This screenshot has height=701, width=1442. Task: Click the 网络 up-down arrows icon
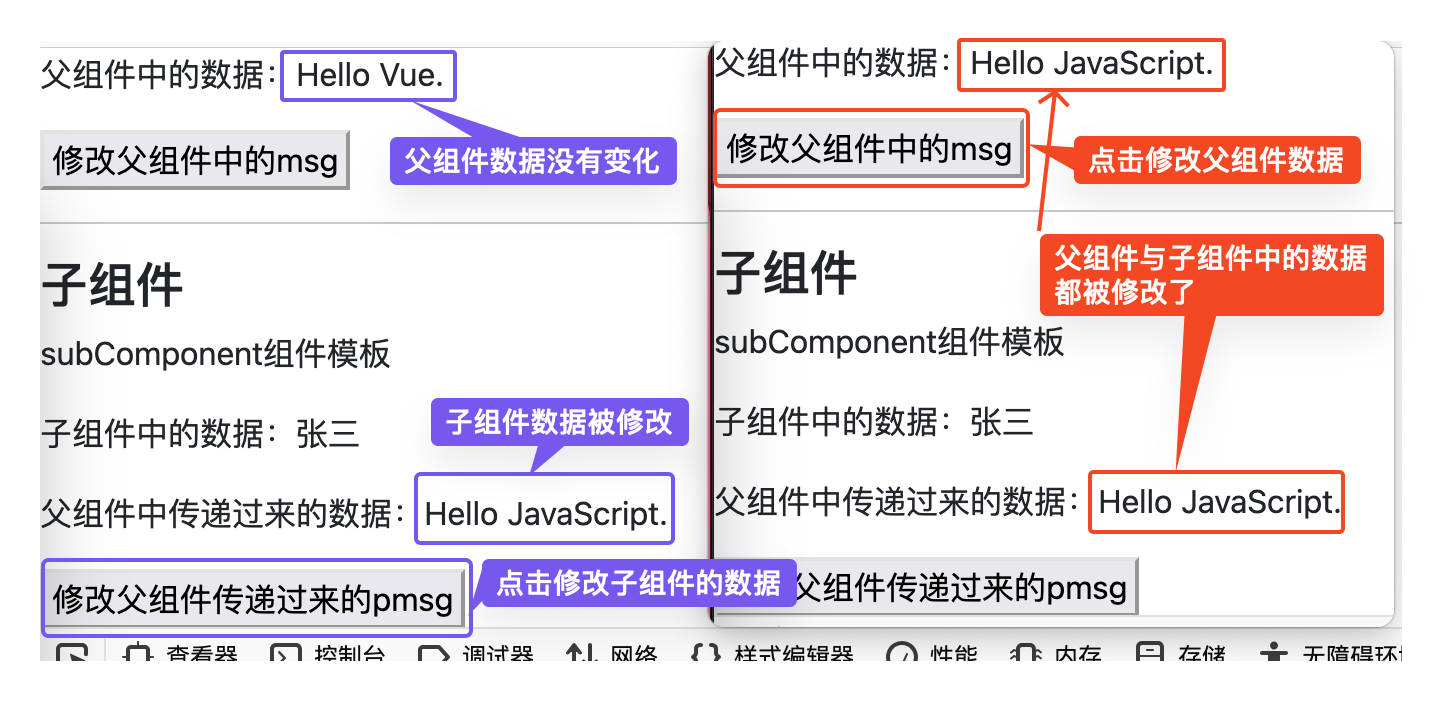tap(582, 655)
